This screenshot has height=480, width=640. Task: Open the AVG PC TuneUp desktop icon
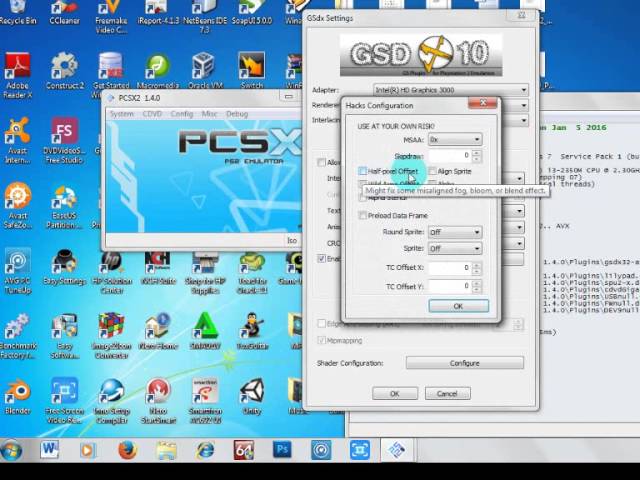pyautogui.click(x=17, y=271)
